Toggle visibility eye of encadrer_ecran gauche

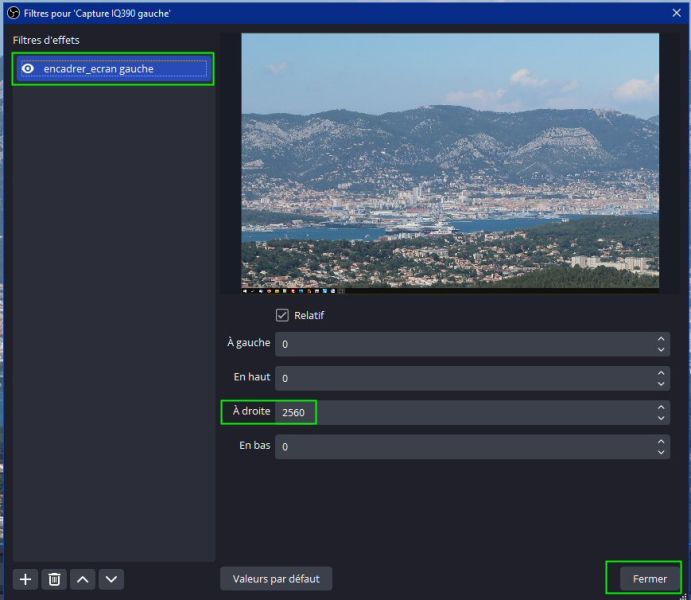coord(28,69)
